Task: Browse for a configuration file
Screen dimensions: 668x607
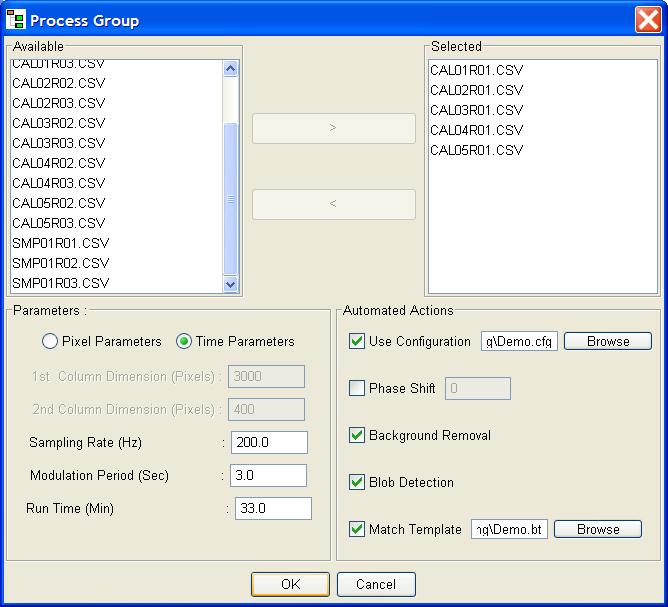Action: tap(607, 342)
